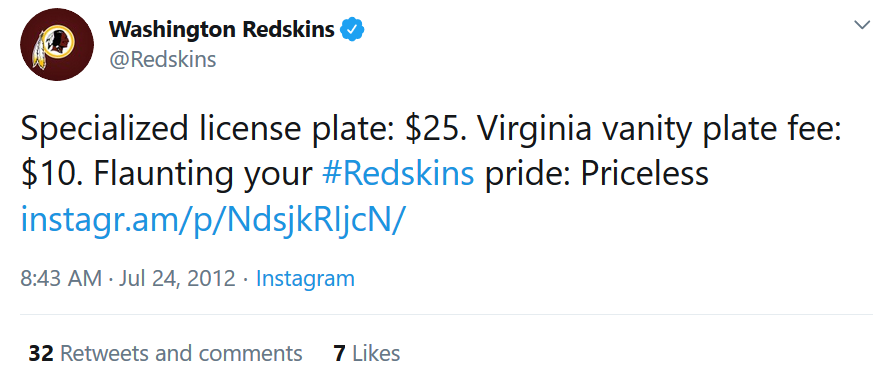Click the bold 7 likes count

point(339,353)
